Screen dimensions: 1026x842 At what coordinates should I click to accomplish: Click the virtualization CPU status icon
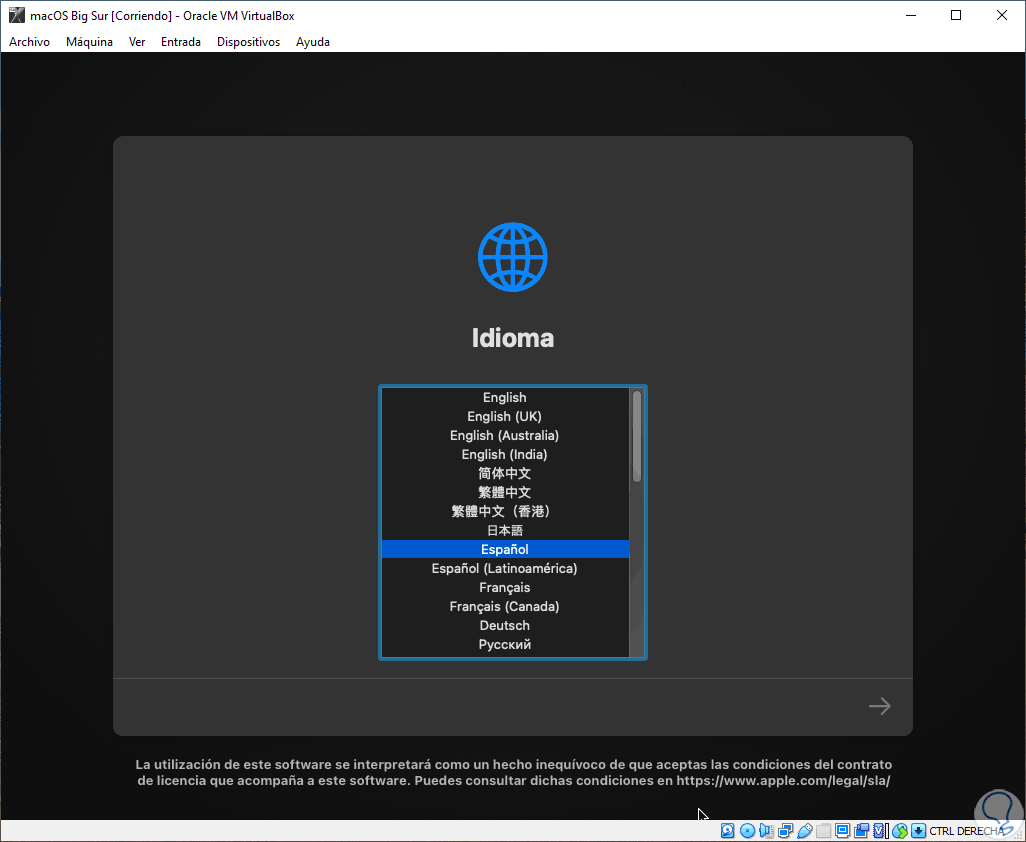(881, 831)
